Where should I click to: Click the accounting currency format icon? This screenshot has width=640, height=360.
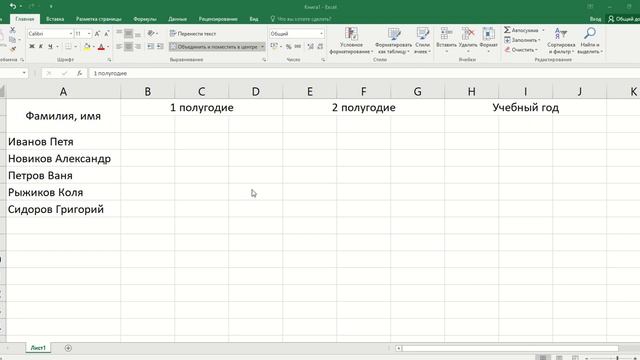point(274,47)
